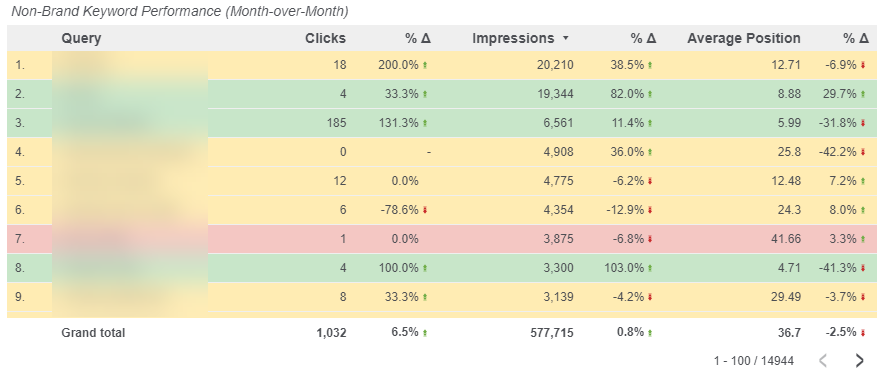Viewport: 887px width, 375px height.
Task: Go to next page of results
Action: pos(859,360)
